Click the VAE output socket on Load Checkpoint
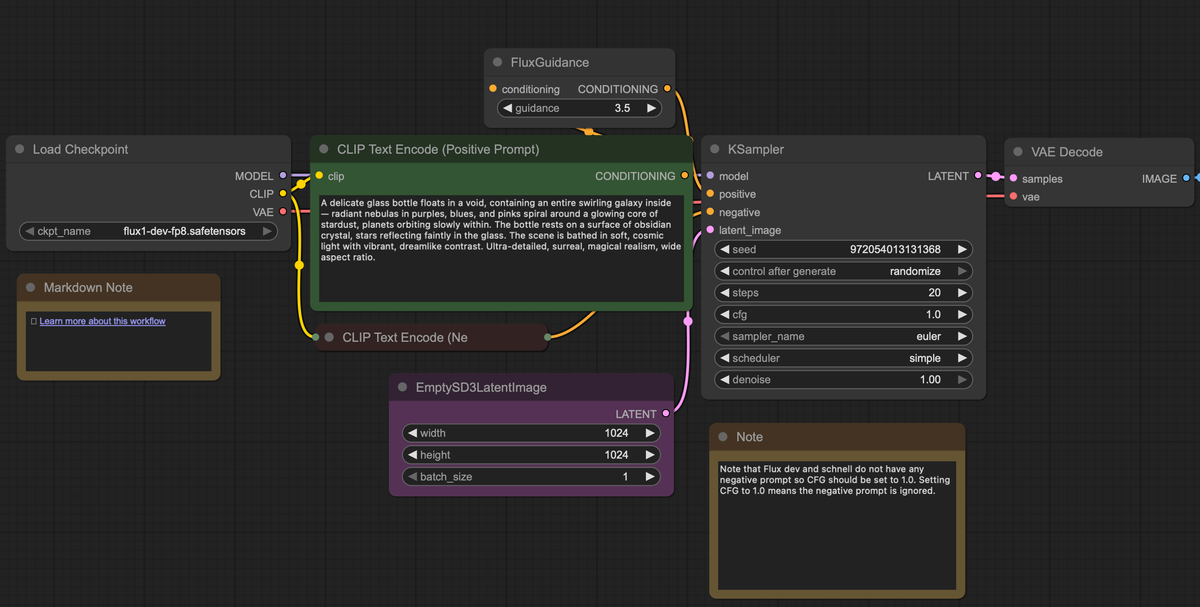 click(283, 212)
